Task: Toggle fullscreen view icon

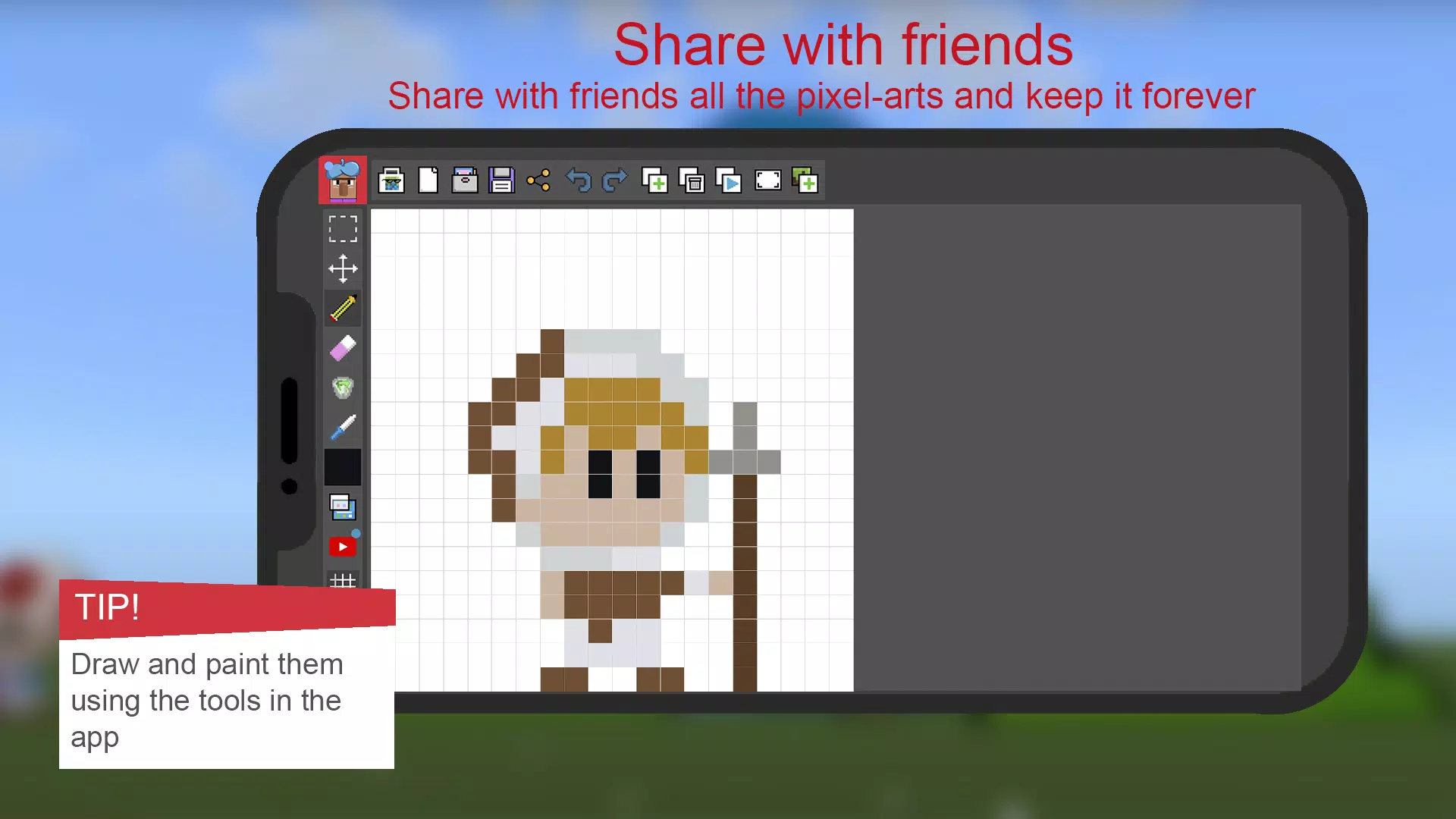Action: [767, 180]
